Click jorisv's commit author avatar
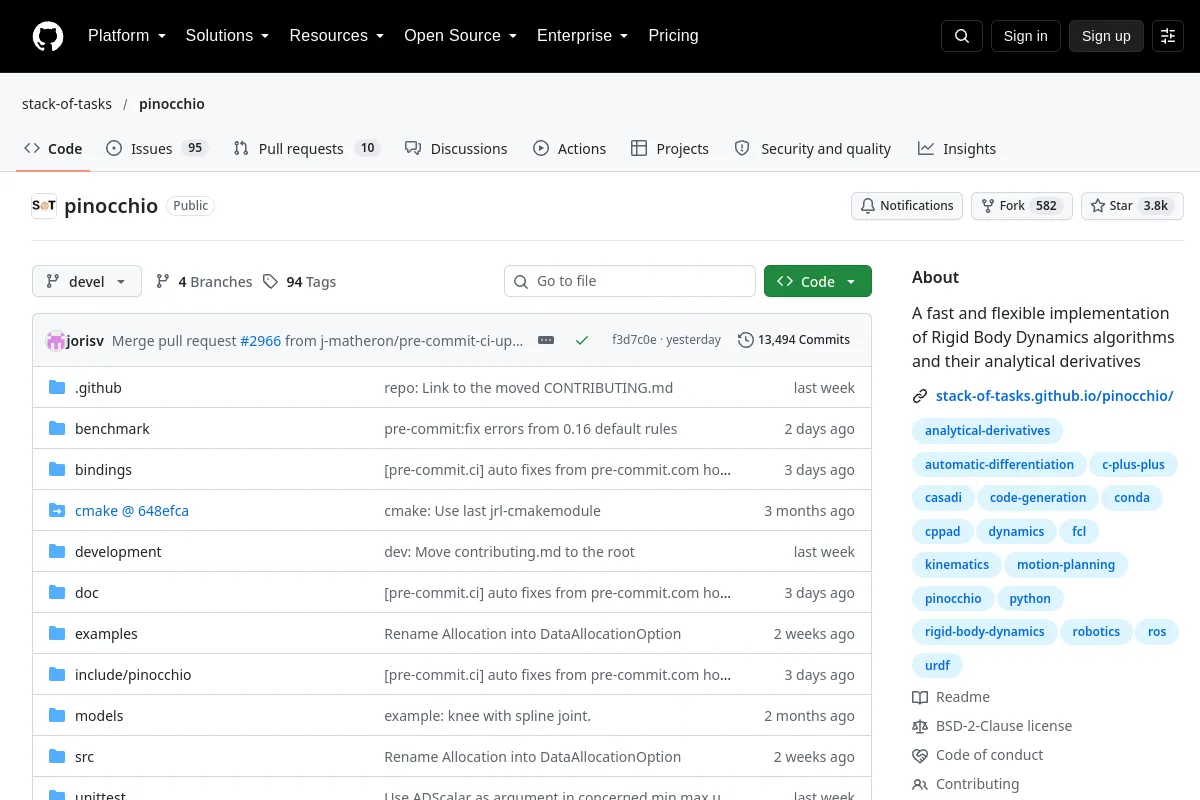1200x800 pixels. click(x=56, y=340)
